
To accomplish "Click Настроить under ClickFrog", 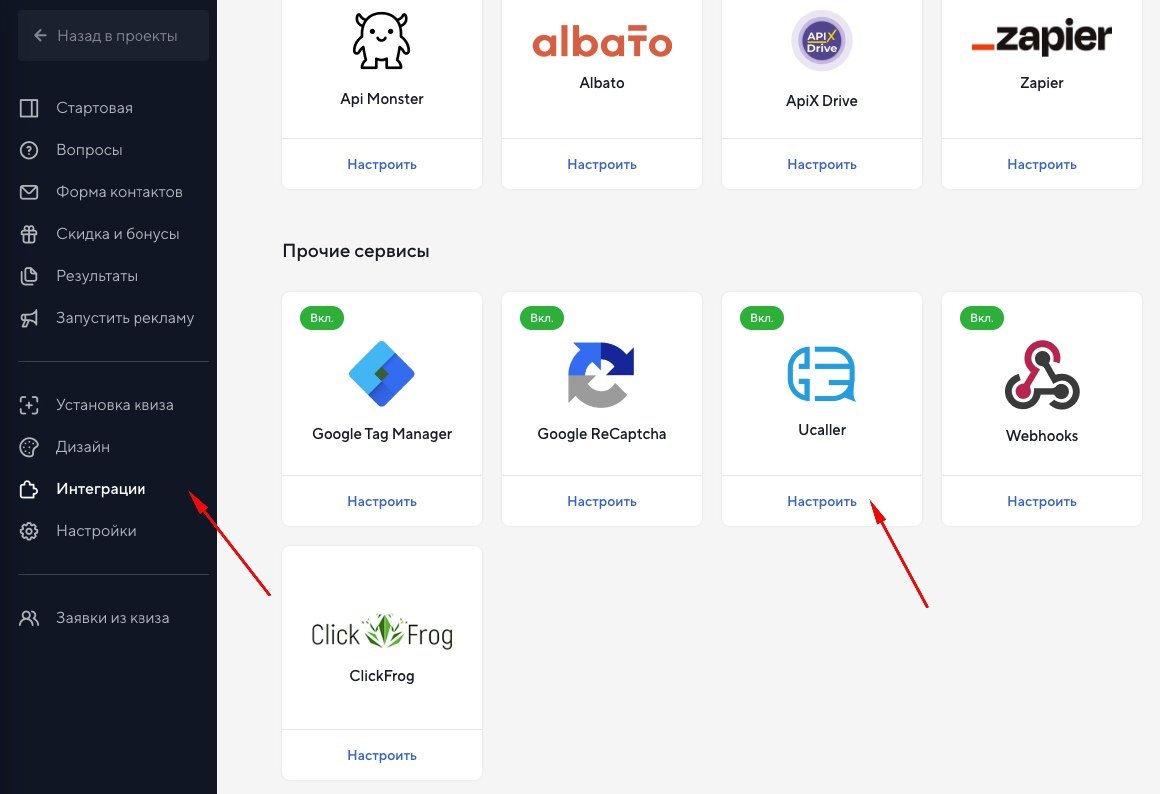I will click(x=382, y=756).
